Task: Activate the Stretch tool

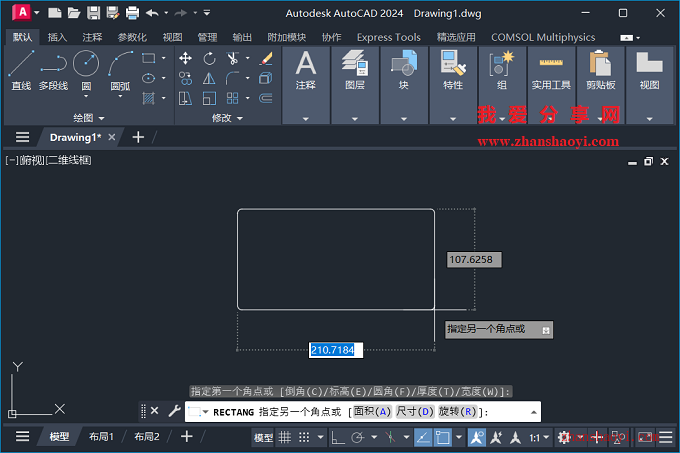Action: coord(186,98)
